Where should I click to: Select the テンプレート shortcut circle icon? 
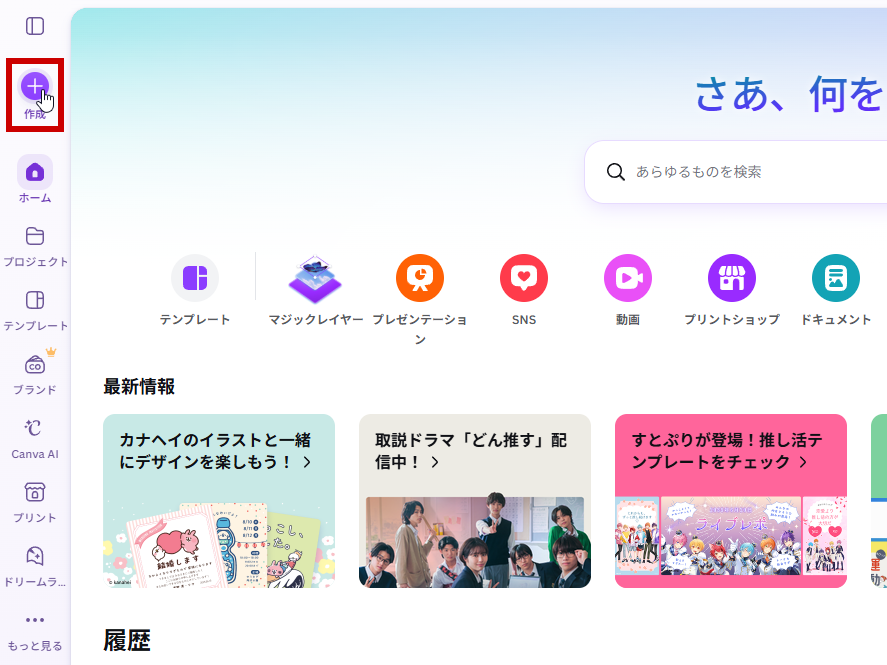(195, 278)
